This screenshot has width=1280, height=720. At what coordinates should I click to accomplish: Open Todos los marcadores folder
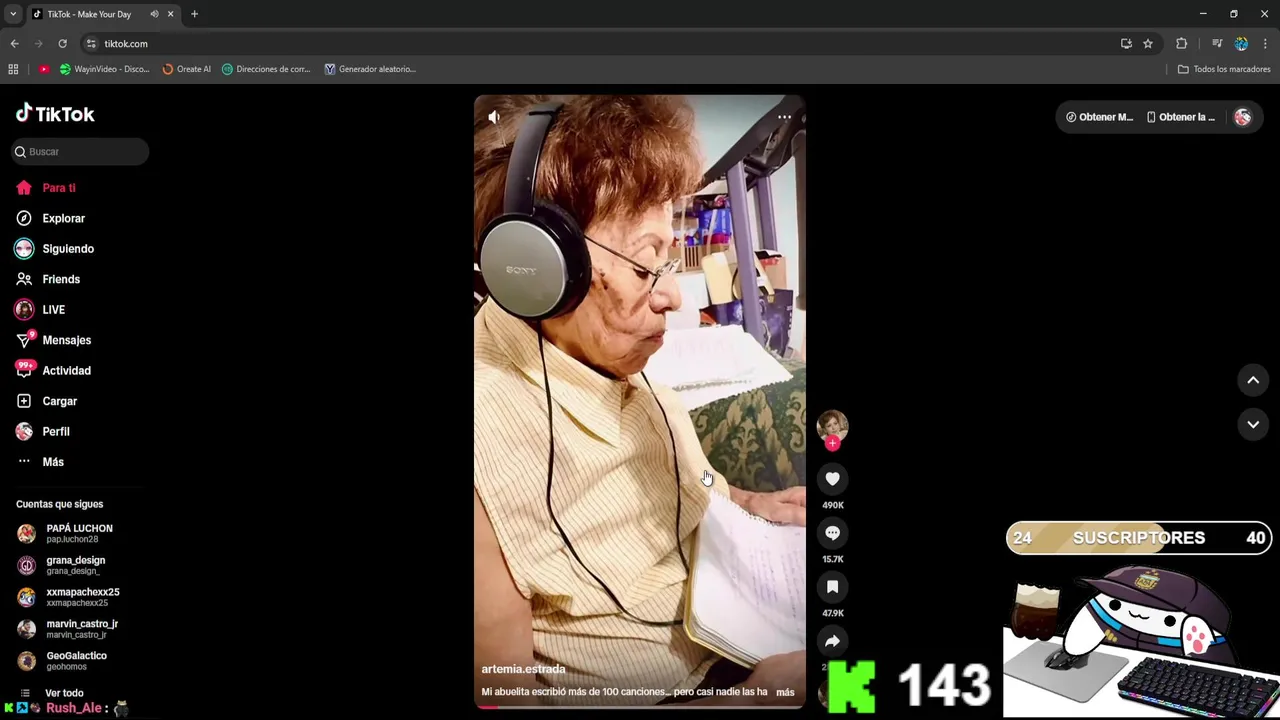(1224, 69)
